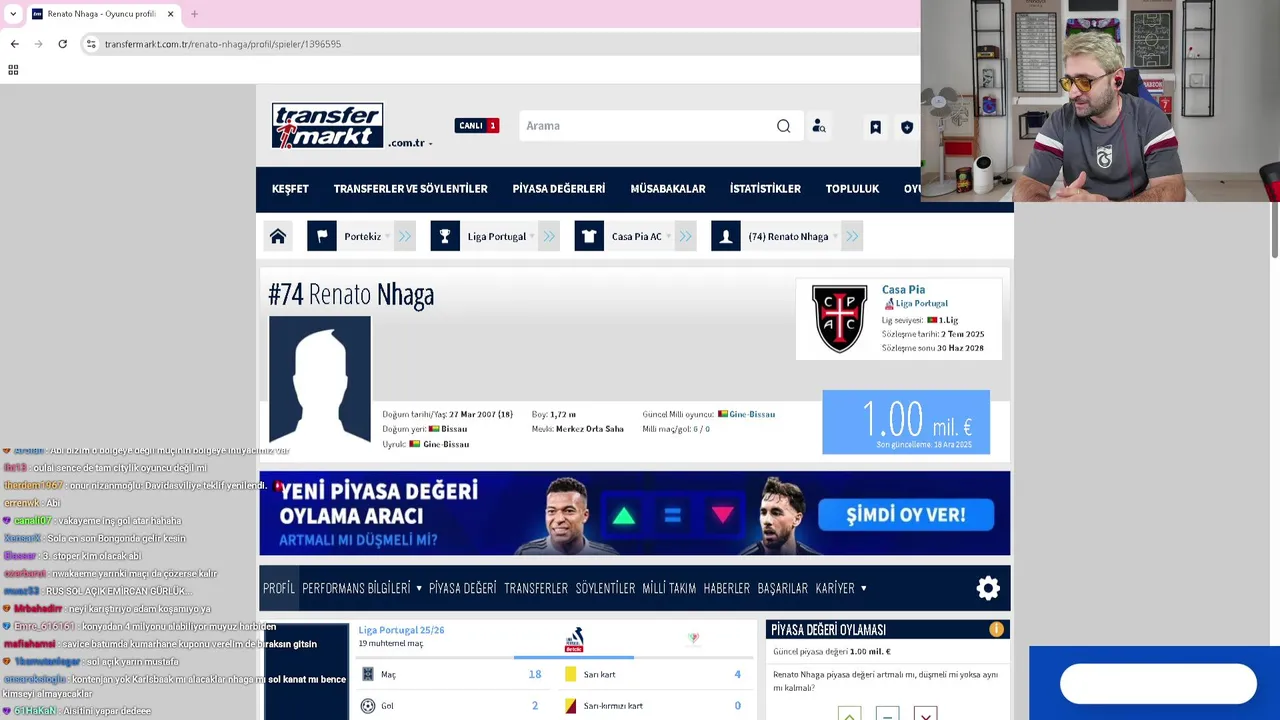Click the green up-arrow in banner

pyautogui.click(x=624, y=515)
